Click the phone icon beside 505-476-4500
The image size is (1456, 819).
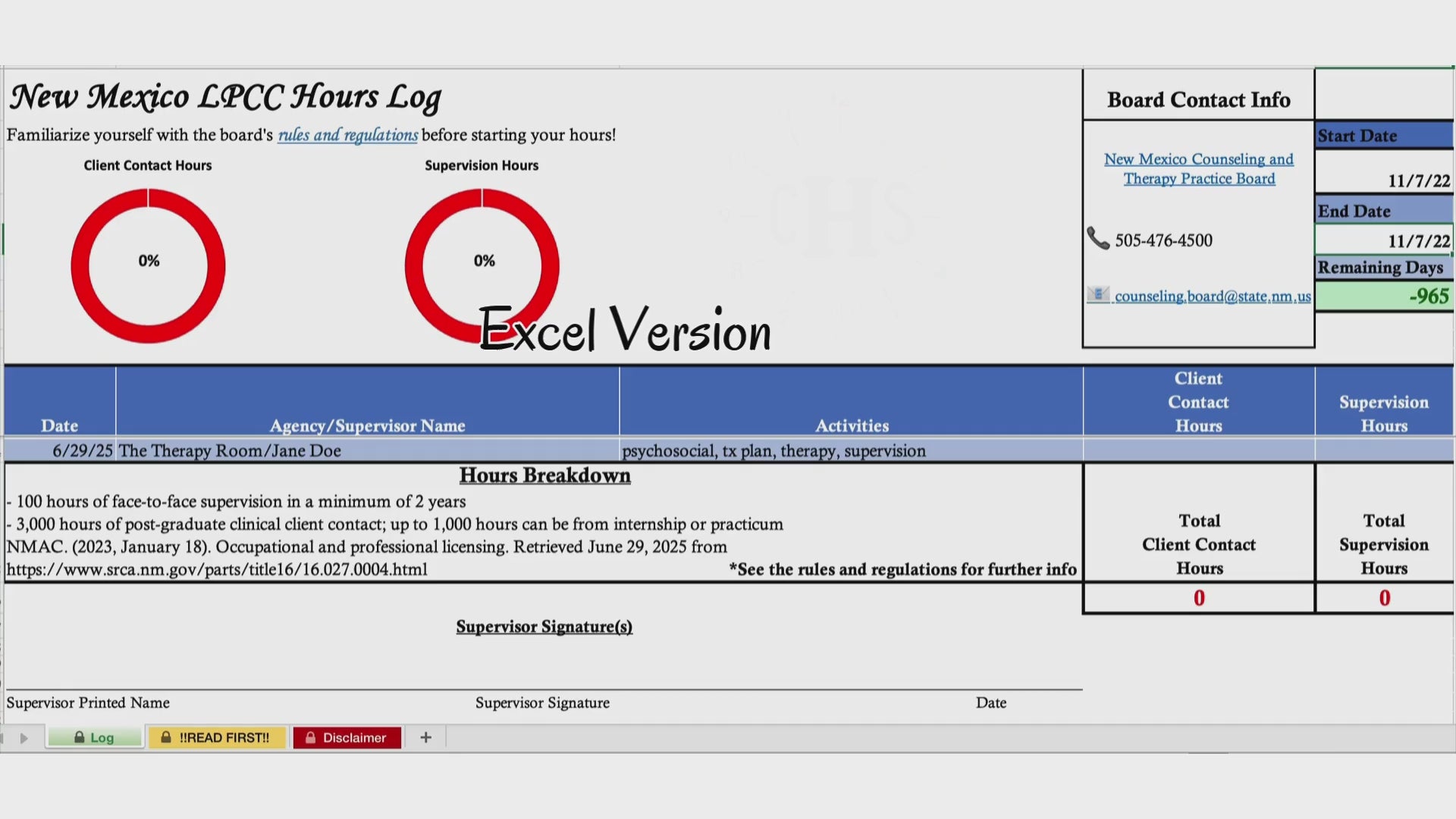[1098, 238]
